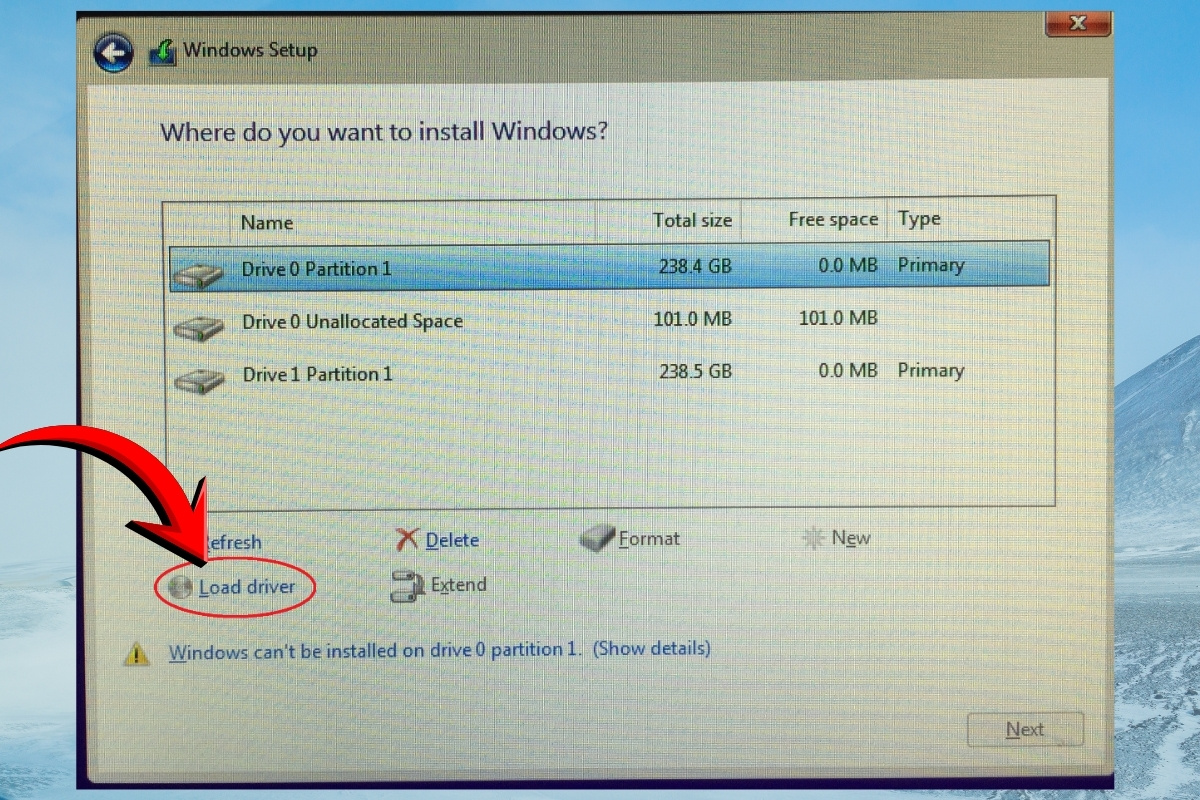
Task: Click the Next button
Action: point(1025,730)
